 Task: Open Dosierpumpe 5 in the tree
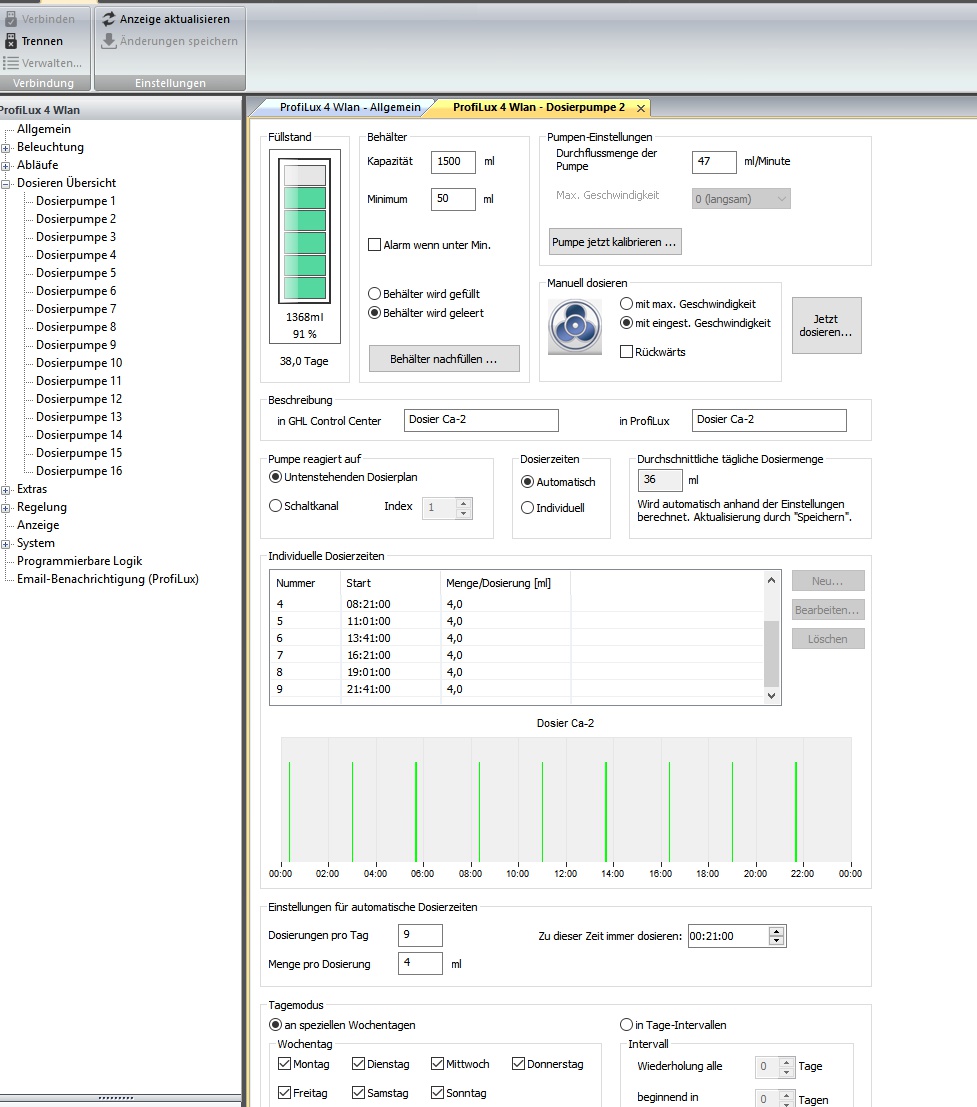[76, 273]
